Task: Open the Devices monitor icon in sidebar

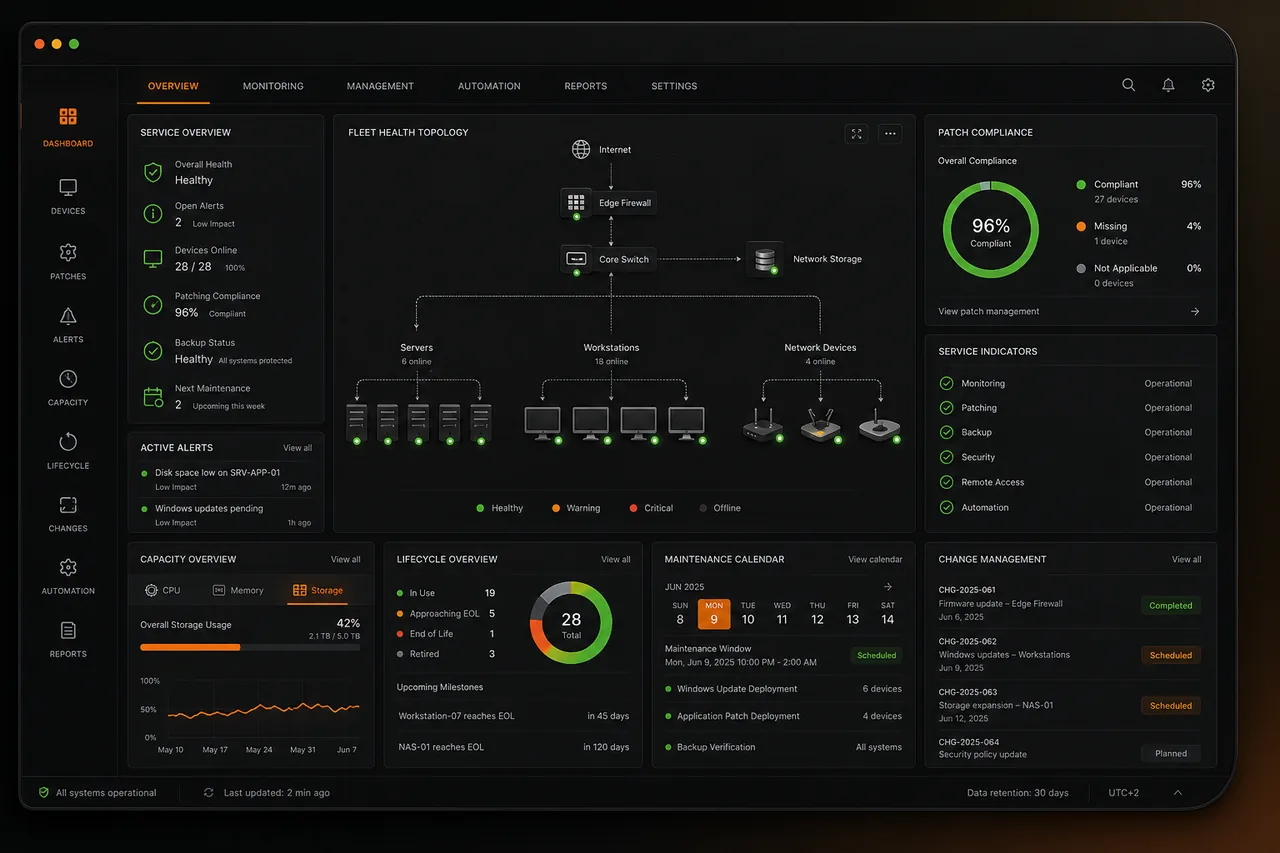Action: 68,187
